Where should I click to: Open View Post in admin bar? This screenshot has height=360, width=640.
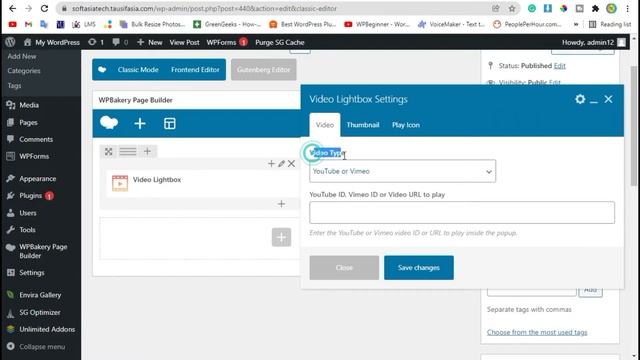coord(184,42)
